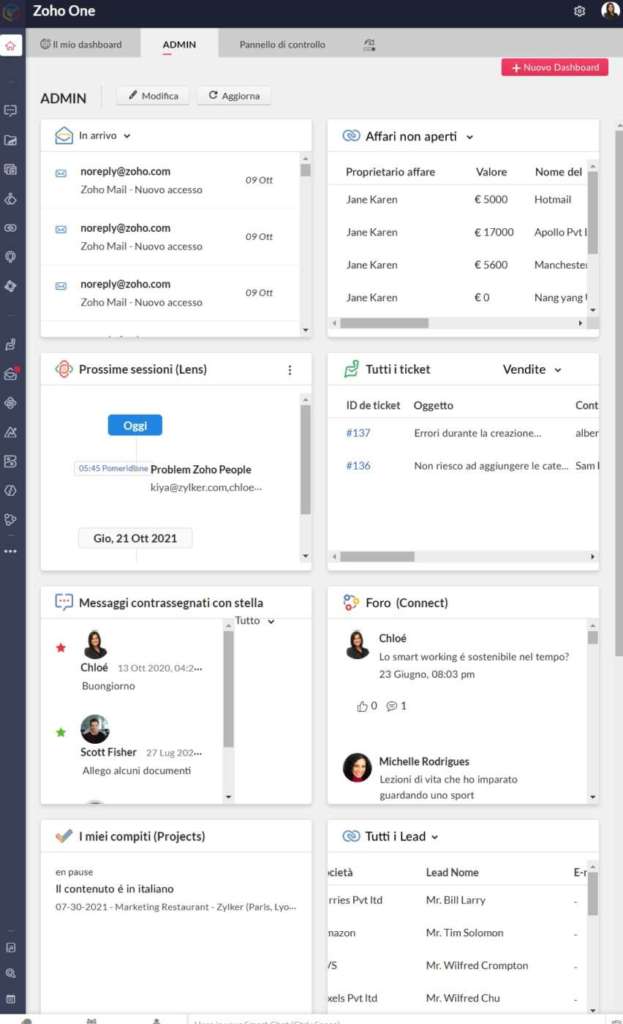
Task: Click the inbox widget vertical scrollbar
Action: (x=305, y=170)
